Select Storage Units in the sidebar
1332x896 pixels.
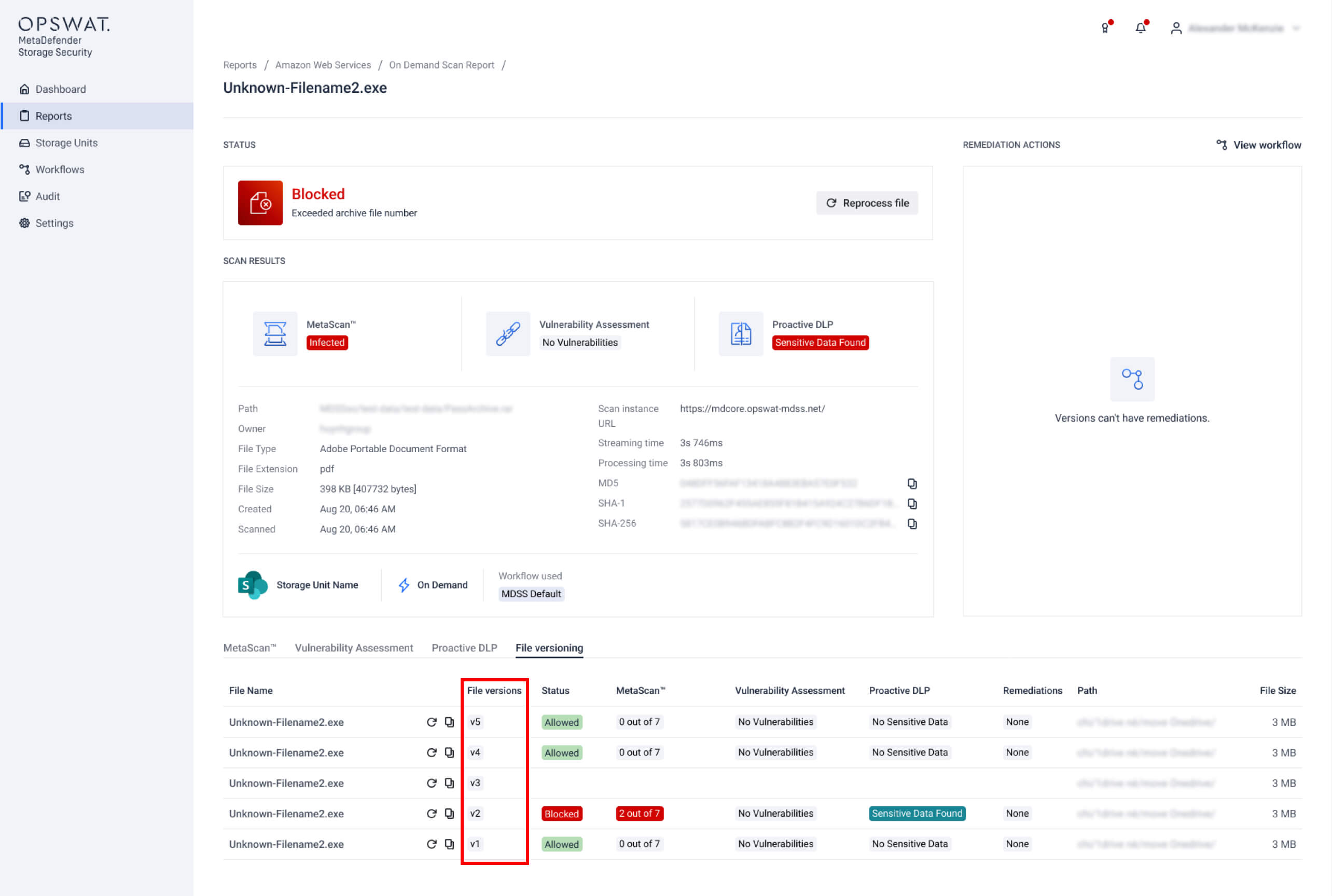click(65, 142)
